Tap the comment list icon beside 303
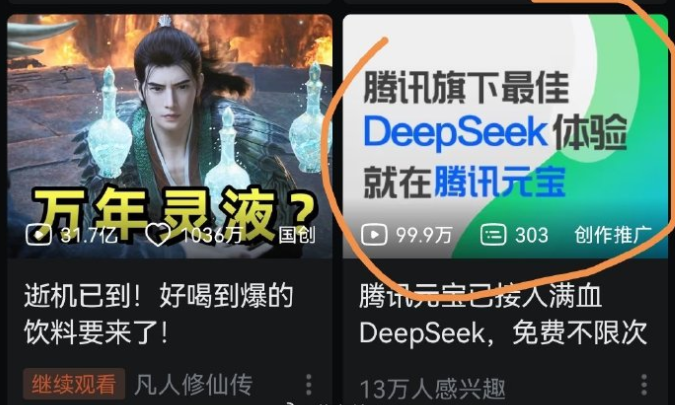The width and height of the screenshot is (675, 405). [x=493, y=235]
